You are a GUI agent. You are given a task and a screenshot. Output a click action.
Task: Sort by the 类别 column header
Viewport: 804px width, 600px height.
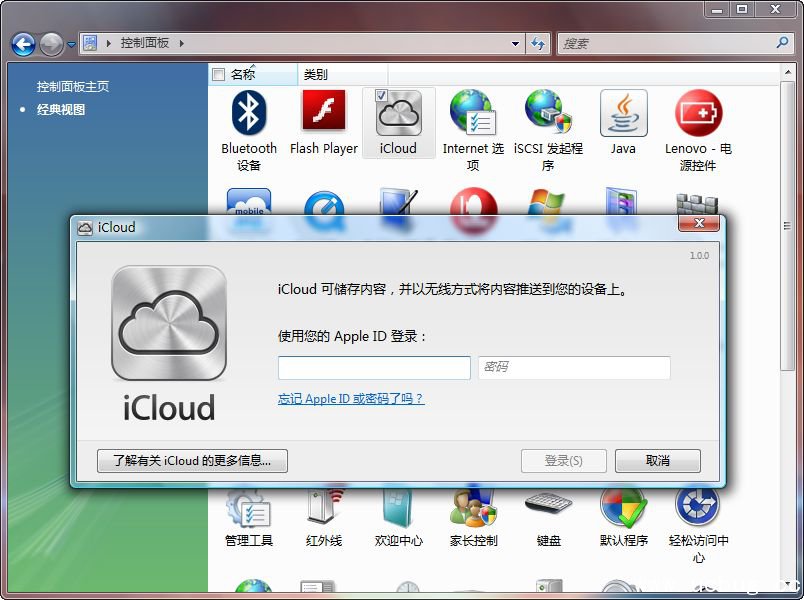click(x=343, y=74)
